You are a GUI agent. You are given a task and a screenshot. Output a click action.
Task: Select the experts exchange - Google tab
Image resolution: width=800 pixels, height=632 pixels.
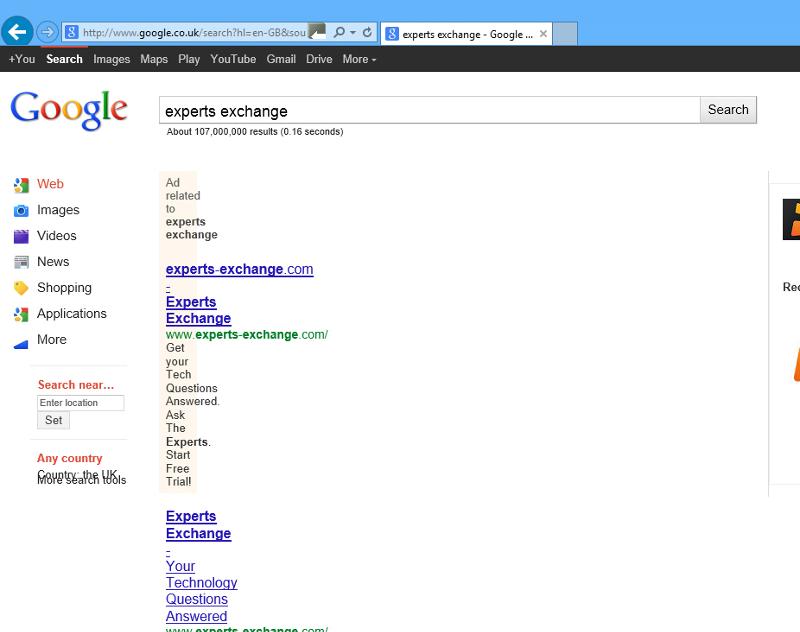[x=466, y=34]
